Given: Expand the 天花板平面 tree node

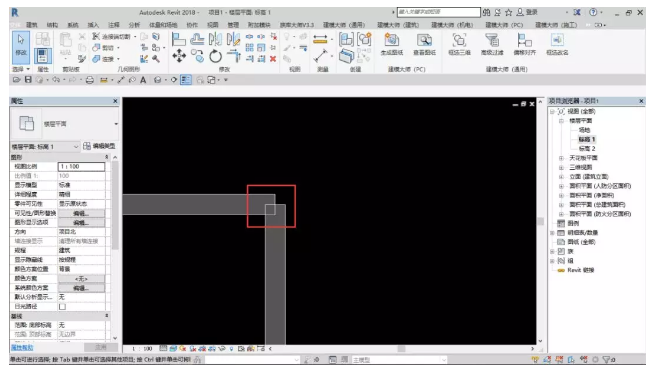Looking at the screenshot, I should (x=561, y=158).
